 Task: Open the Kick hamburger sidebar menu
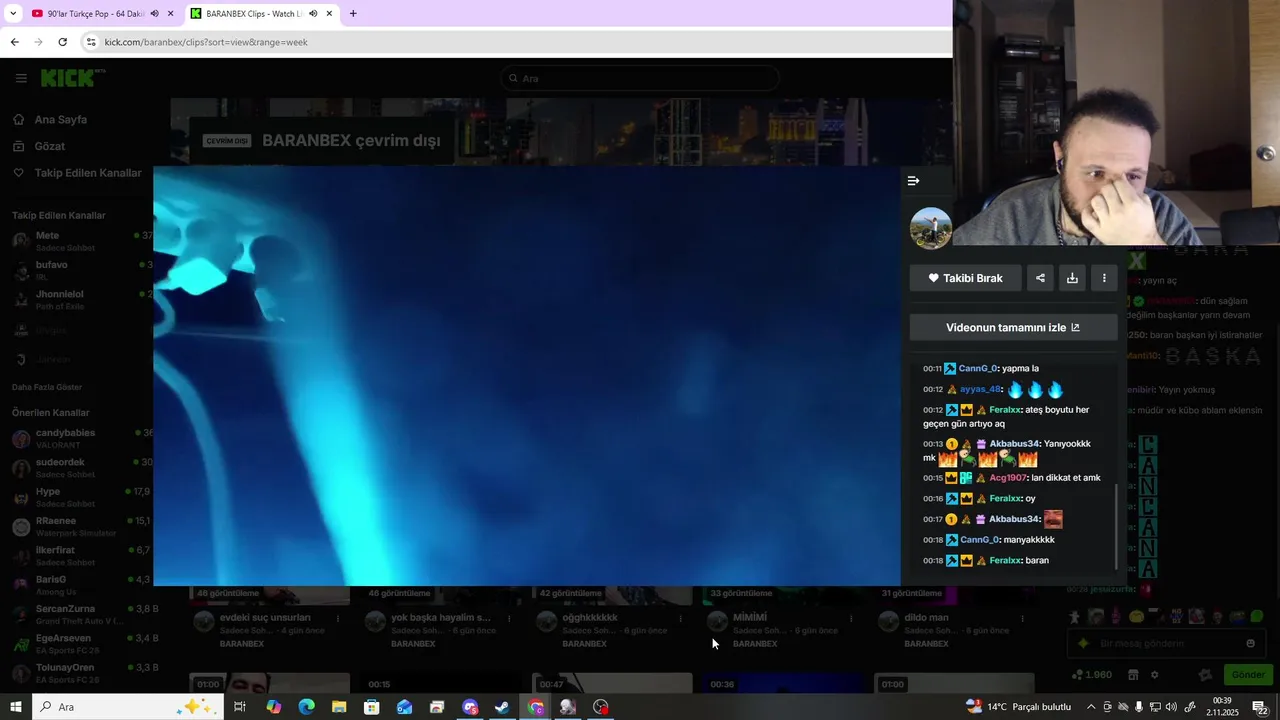[x=21, y=78]
